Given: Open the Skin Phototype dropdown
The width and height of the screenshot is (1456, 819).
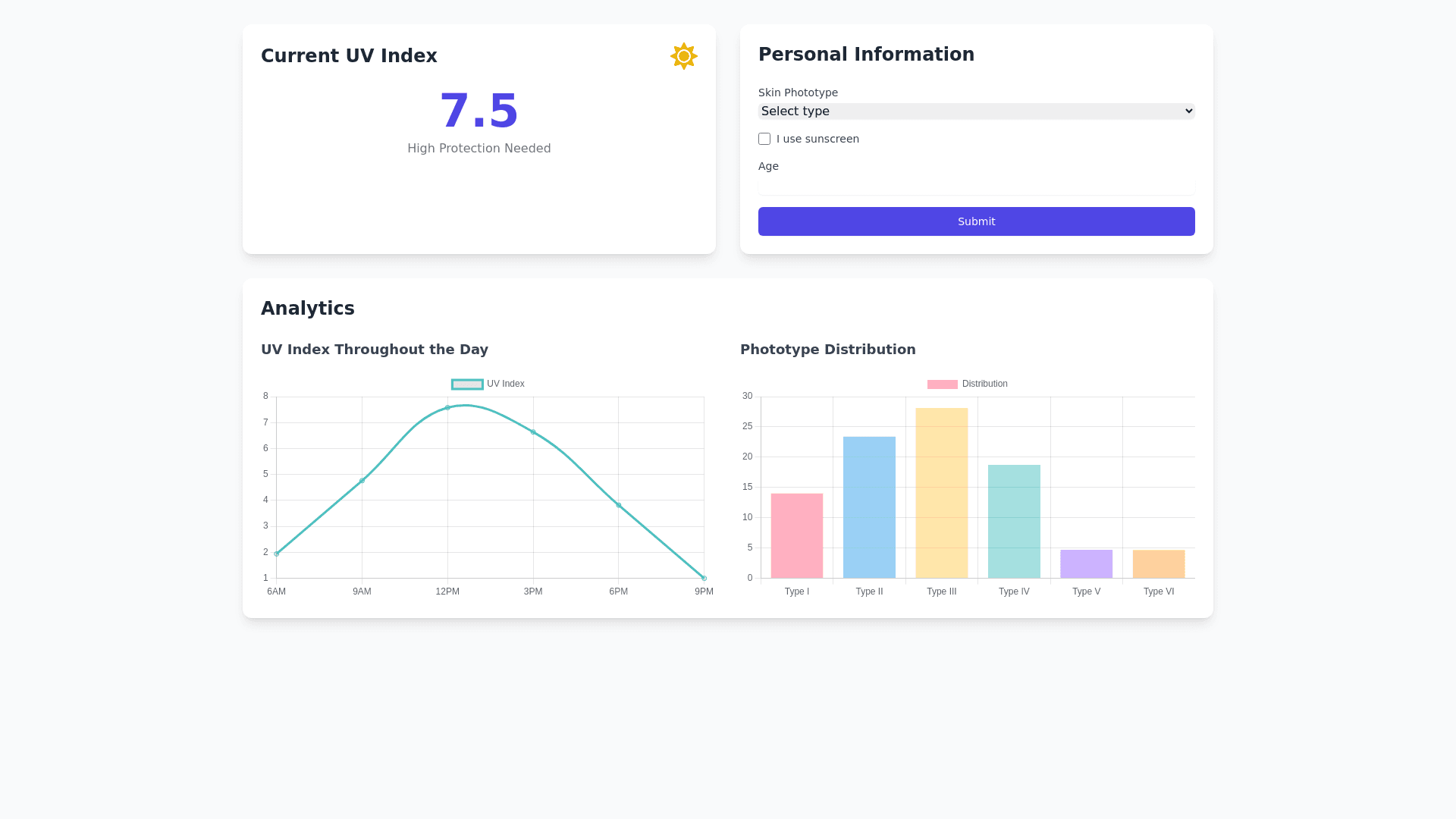Looking at the screenshot, I should point(975,111).
